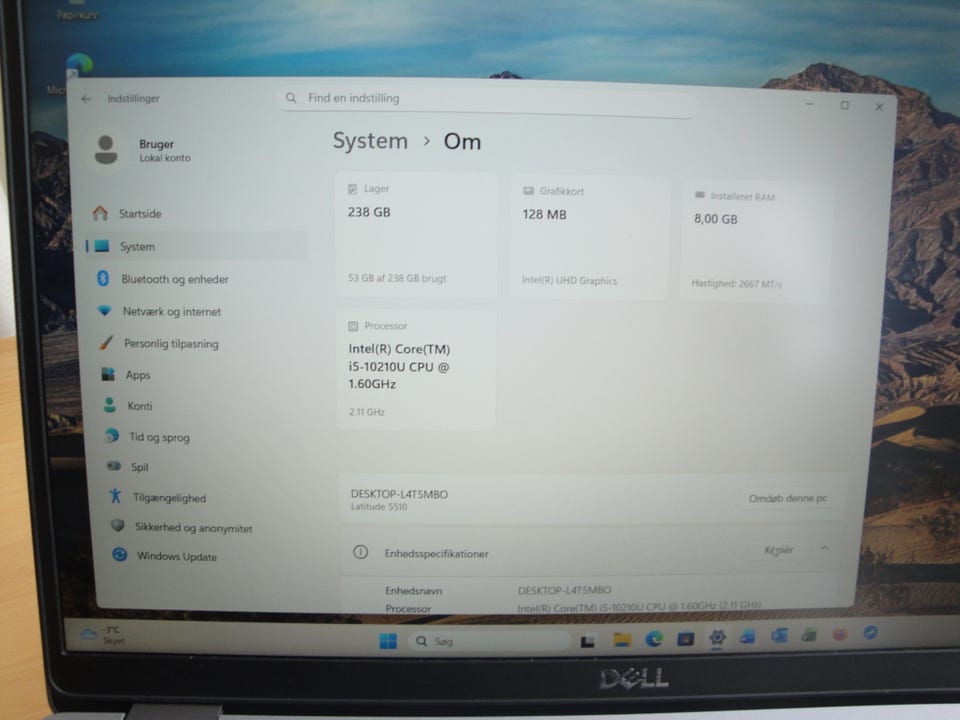Click the Spil gamepad icon
960x720 pixels.
click(x=114, y=467)
